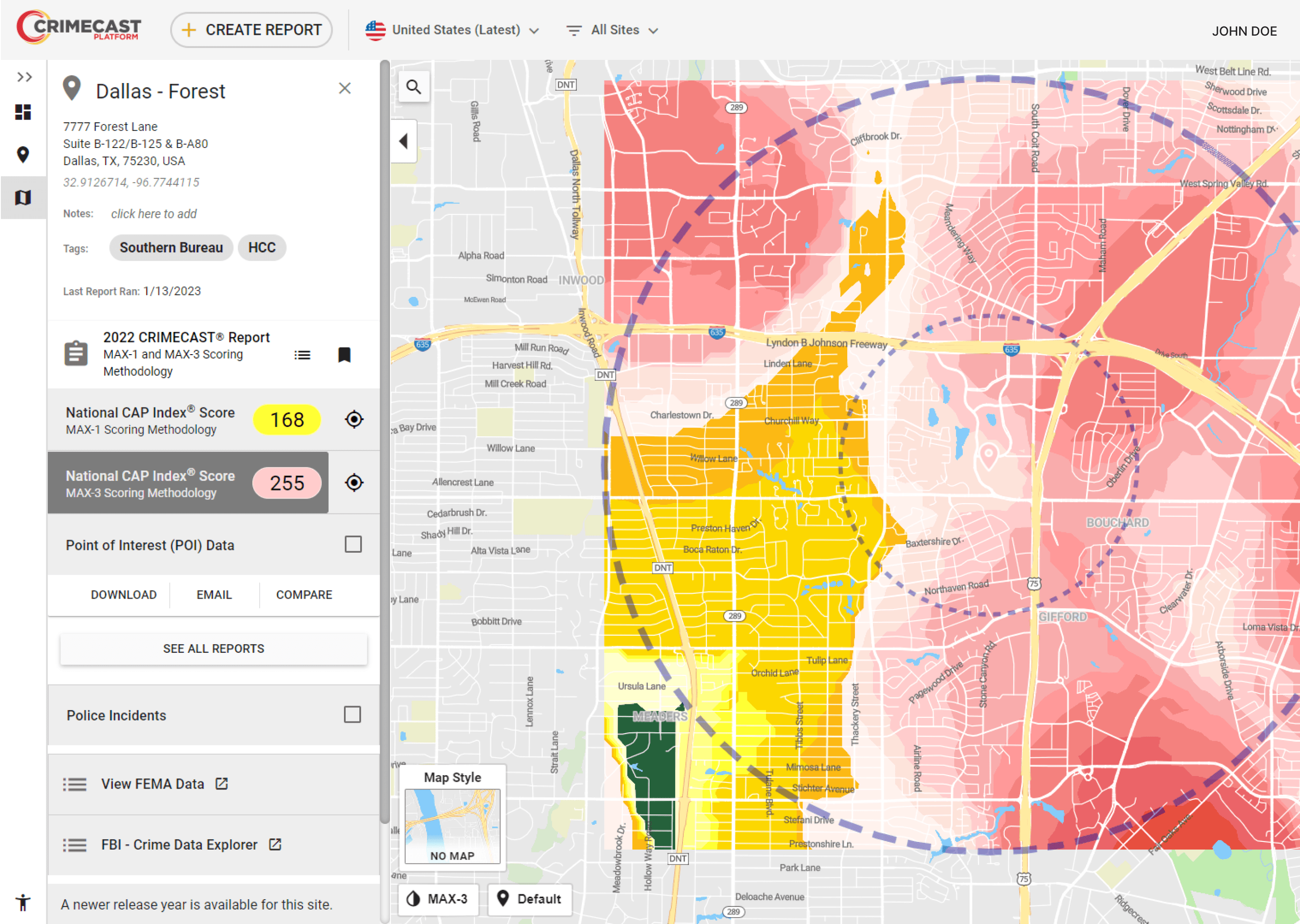1300x924 pixels.
Task: Click the FBI external link icon
Action: pos(275,844)
